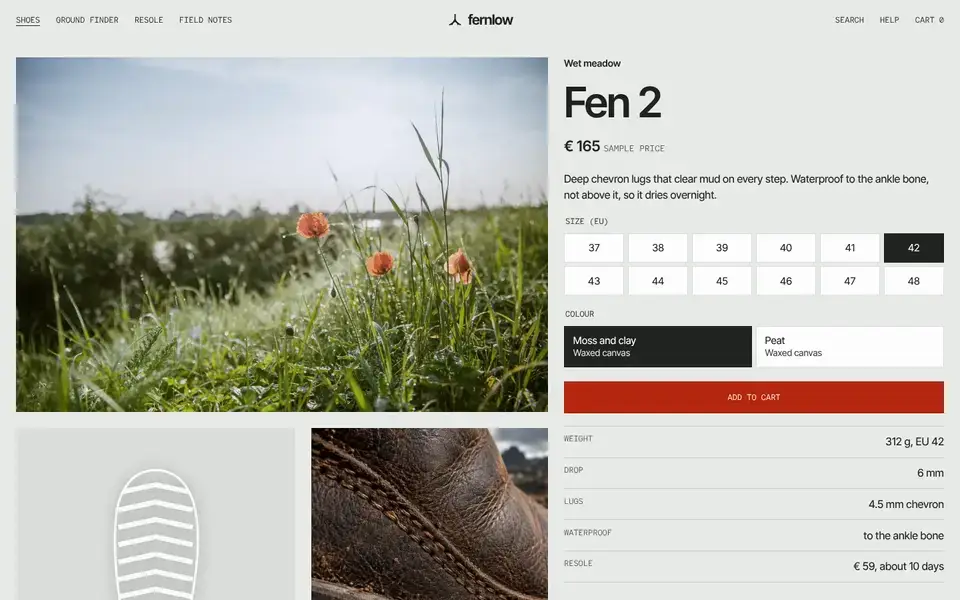The height and width of the screenshot is (600, 960).
Task: Select size 46
Action: coord(786,281)
